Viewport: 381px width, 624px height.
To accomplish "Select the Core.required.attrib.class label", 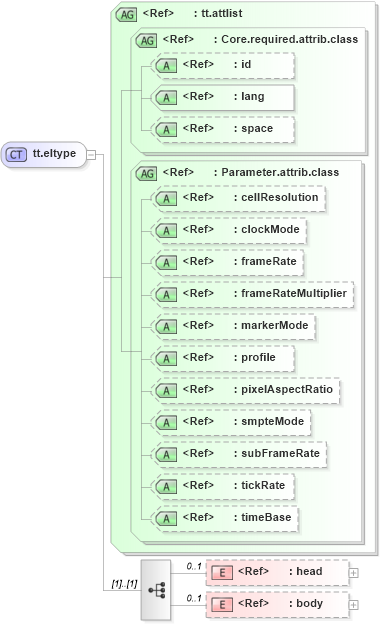I will tap(289, 39).
